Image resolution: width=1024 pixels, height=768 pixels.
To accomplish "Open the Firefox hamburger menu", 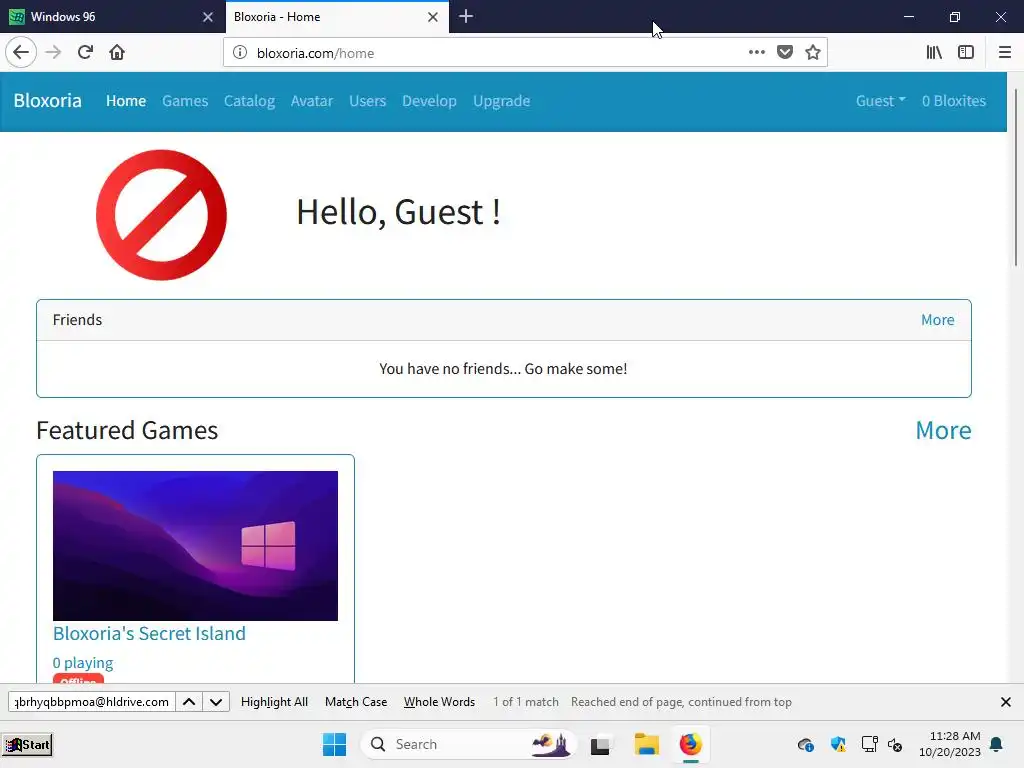I will click(1004, 52).
